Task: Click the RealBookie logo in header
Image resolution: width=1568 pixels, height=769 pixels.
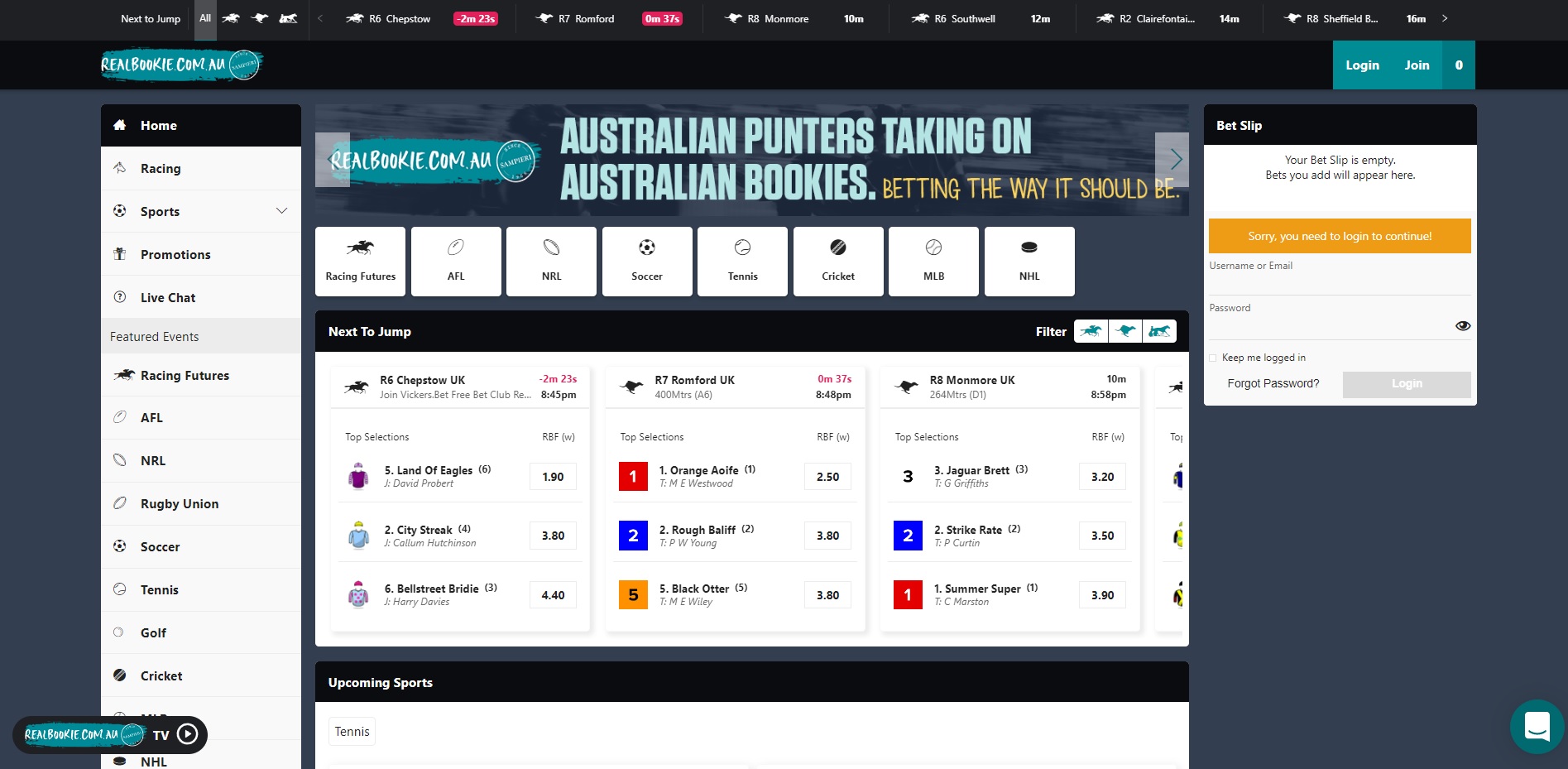Action: tap(181, 65)
